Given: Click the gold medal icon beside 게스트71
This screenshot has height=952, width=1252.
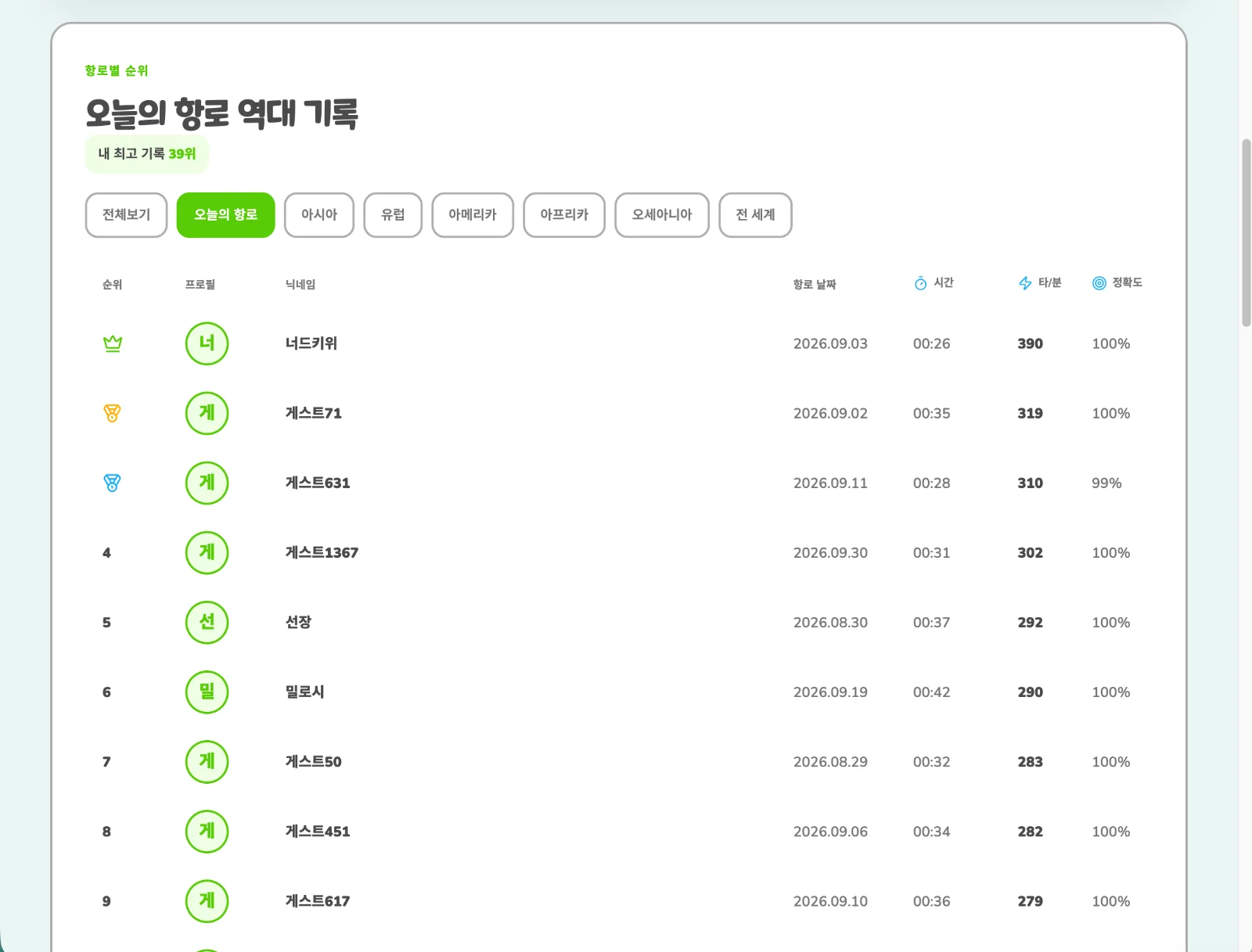Looking at the screenshot, I should pos(113,413).
